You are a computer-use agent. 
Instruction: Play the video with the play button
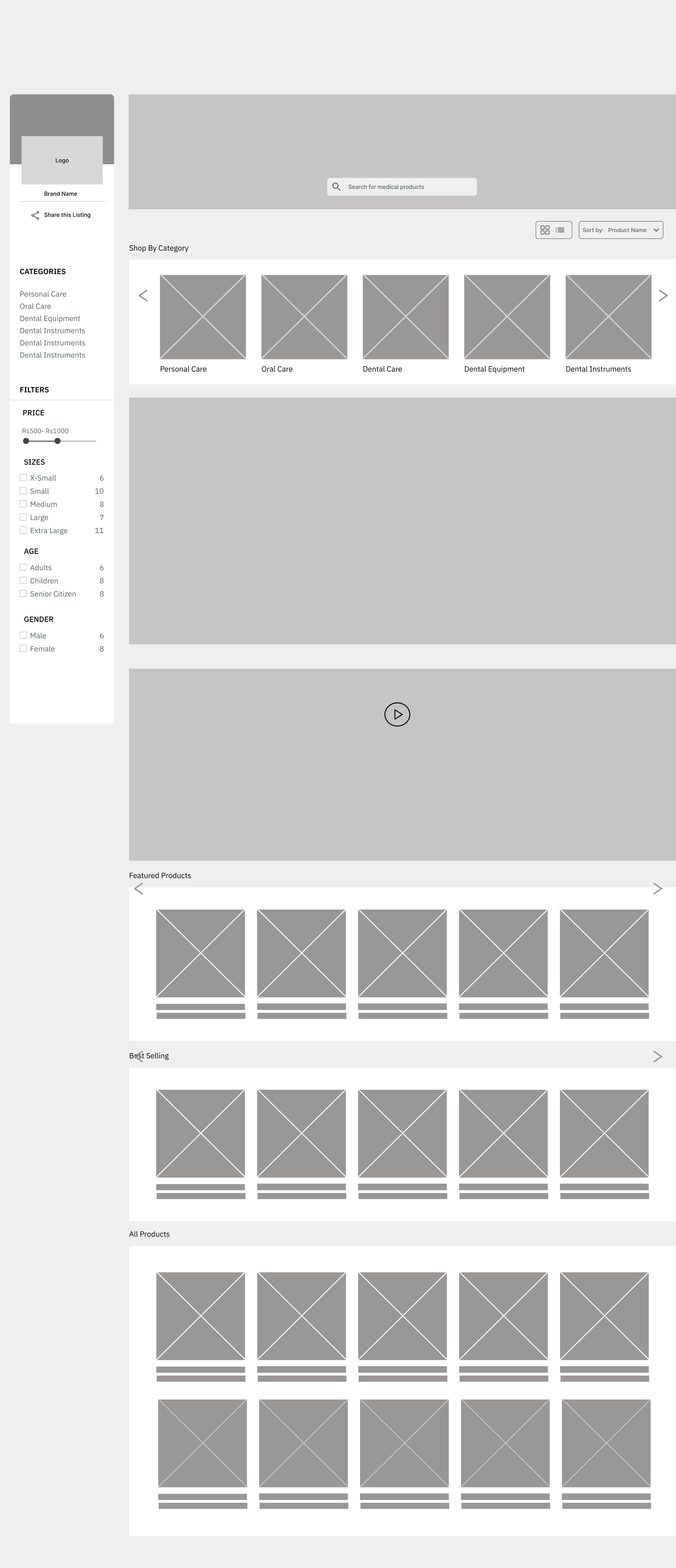click(x=397, y=715)
